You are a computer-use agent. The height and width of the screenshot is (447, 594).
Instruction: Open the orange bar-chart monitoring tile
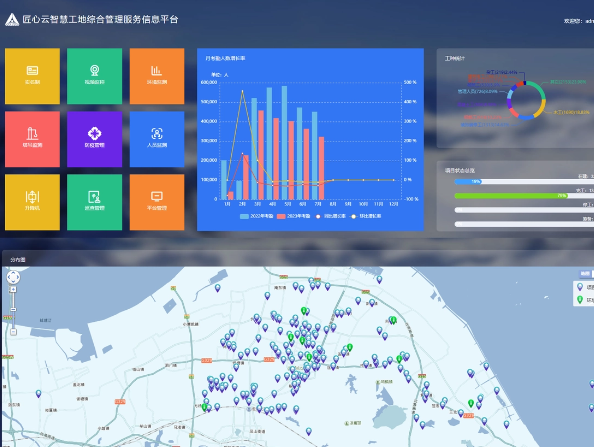tap(157, 76)
